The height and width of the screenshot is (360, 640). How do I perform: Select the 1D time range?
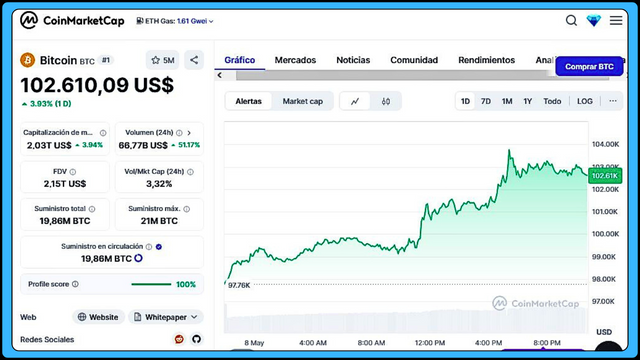coord(465,101)
